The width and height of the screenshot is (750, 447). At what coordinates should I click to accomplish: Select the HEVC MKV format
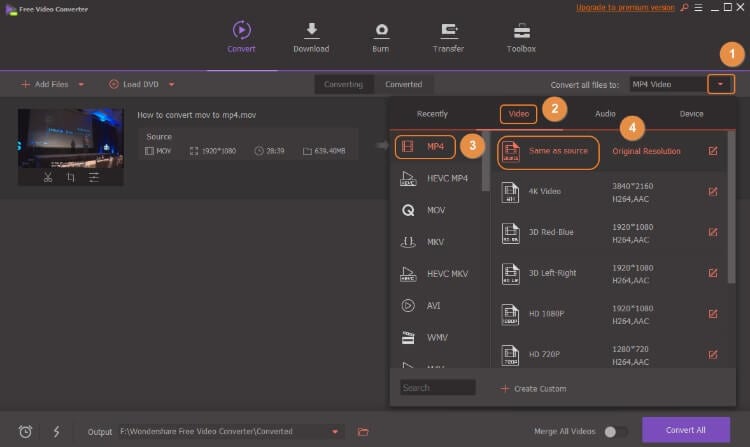coord(434,274)
